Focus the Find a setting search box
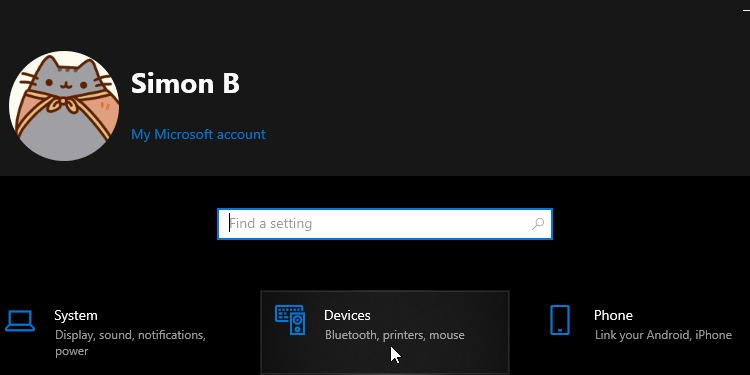Screen dimensions: 750x375 point(385,224)
